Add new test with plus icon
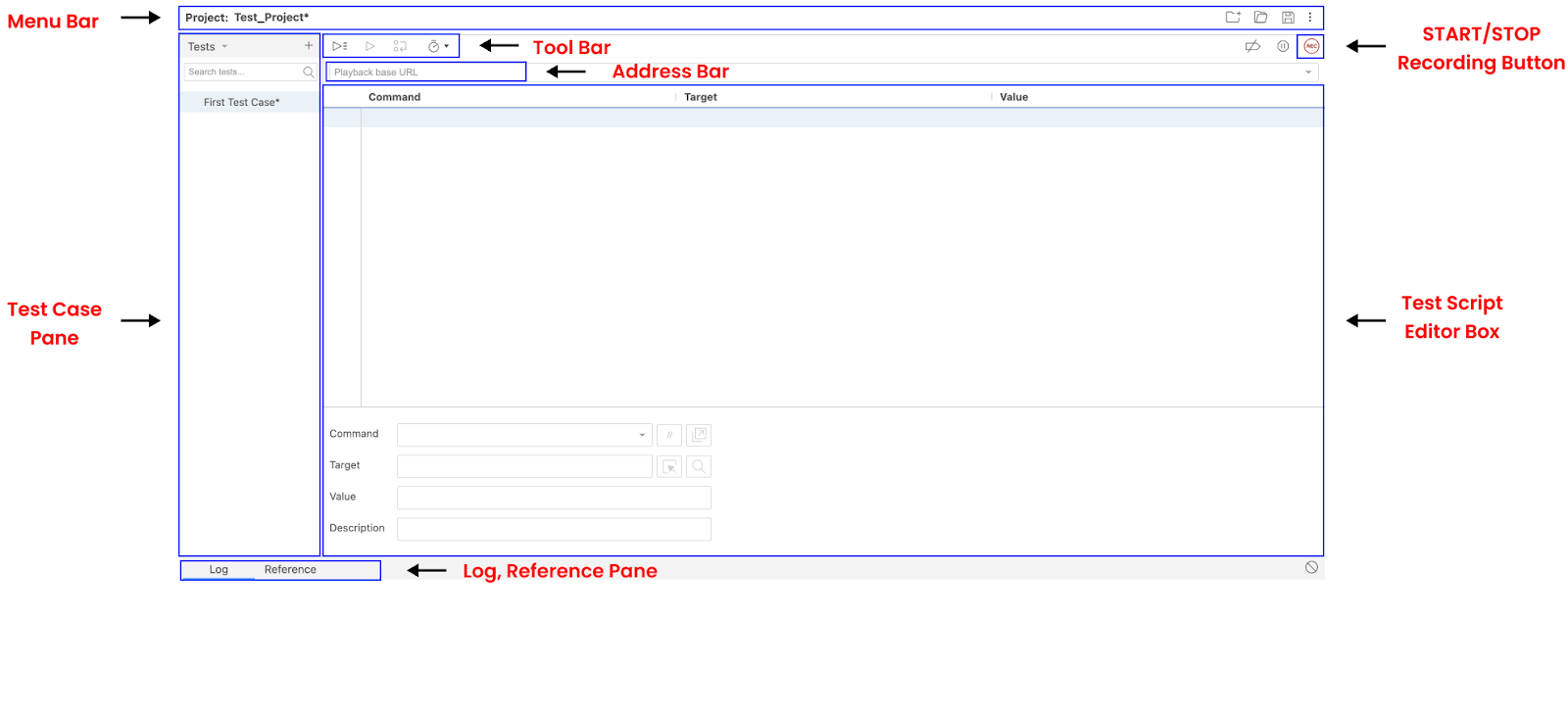The height and width of the screenshot is (716, 1568). point(309,46)
